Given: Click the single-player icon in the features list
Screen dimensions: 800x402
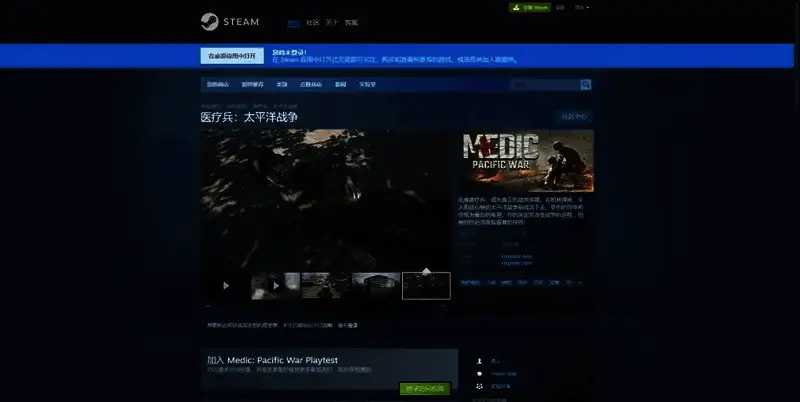Looking at the screenshot, I should coord(480,360).
